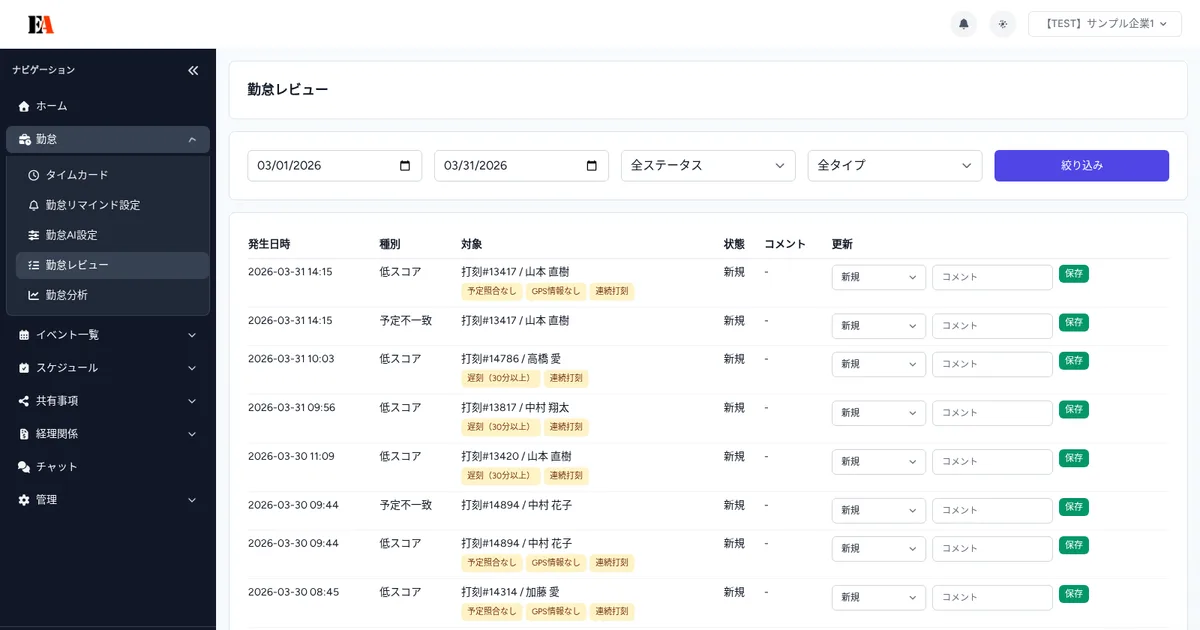The image size is (1200, 630).
Task: Expand the 管理 sidebar section
Action: 108,499
